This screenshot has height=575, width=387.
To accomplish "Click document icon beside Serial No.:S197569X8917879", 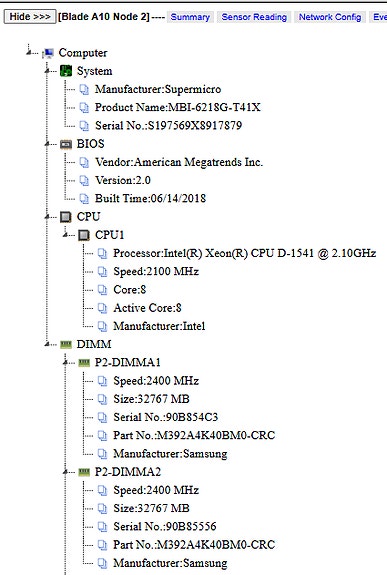I will click(x=84, y=126).
